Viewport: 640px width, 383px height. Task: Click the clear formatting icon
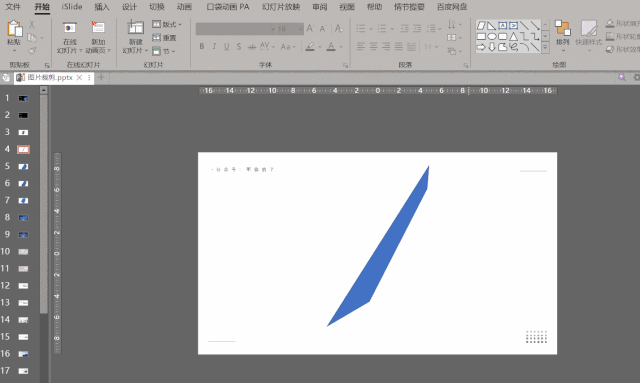339,29
